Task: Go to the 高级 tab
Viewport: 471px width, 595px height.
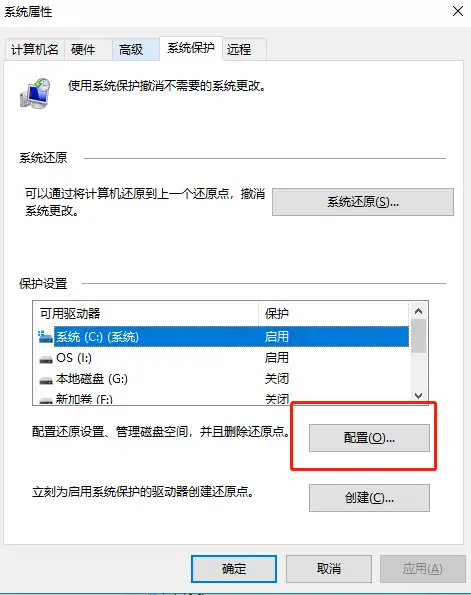Action: point(135,49)
